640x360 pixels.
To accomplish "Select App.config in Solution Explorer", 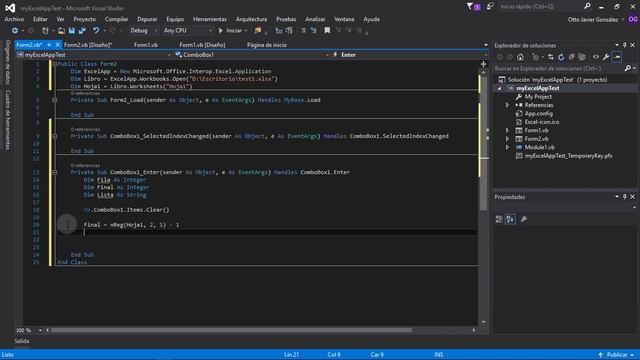I will coord(538,114).
